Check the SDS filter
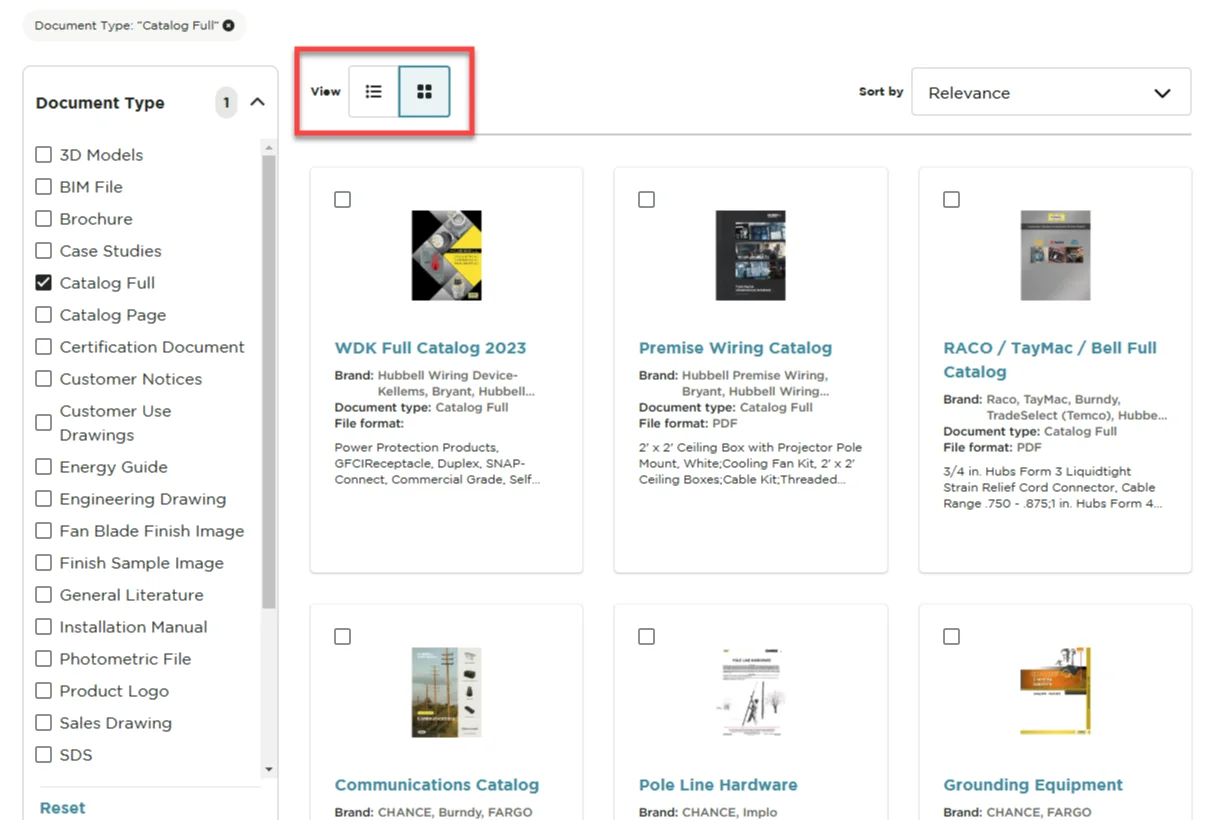Screen dimensions: 1211x820 point(44,754)
